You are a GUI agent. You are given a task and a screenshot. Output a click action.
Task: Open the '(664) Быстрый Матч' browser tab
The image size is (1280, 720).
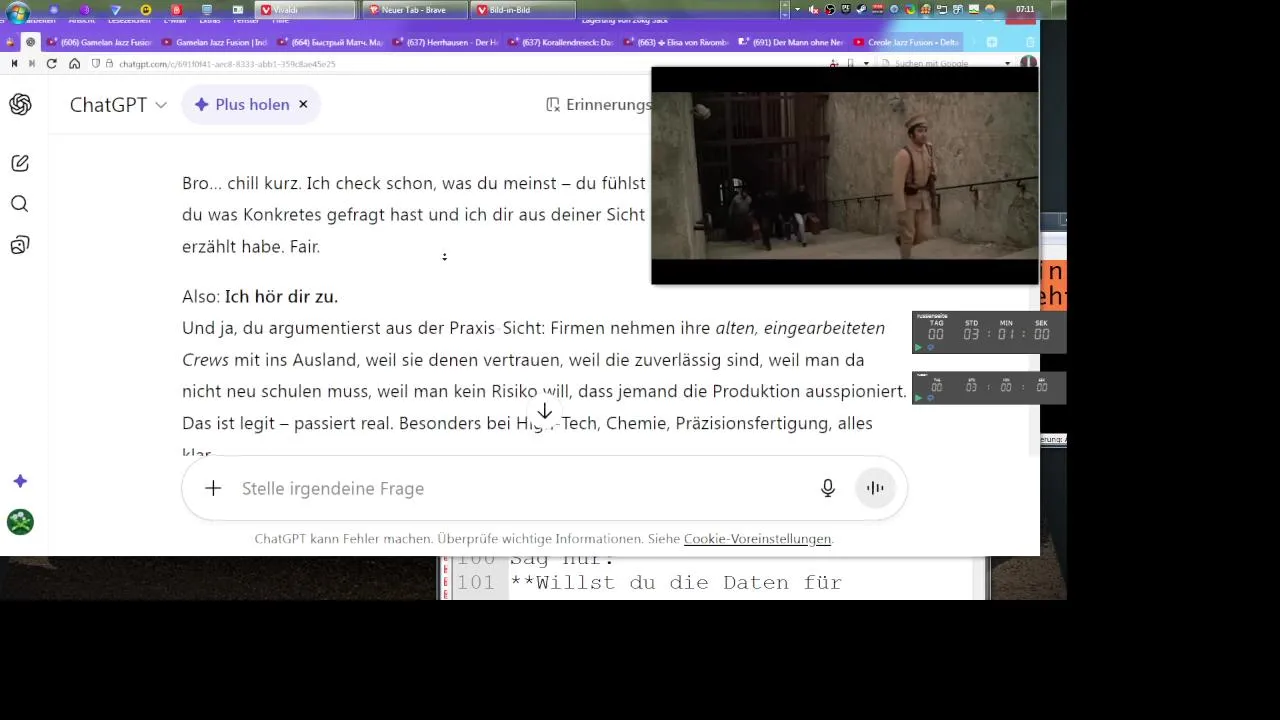point(329,42)
